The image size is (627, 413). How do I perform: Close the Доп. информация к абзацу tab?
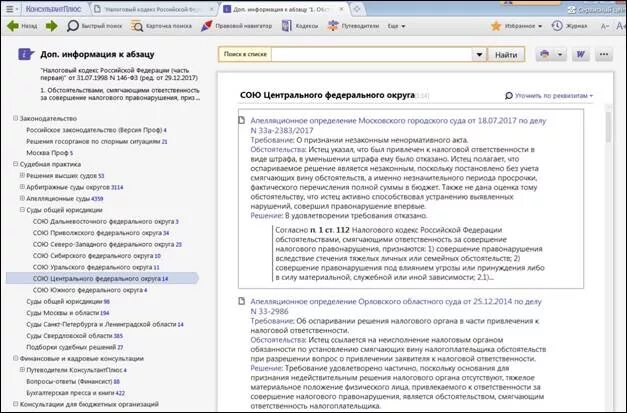pyautogui.click(x=341, y=9)
